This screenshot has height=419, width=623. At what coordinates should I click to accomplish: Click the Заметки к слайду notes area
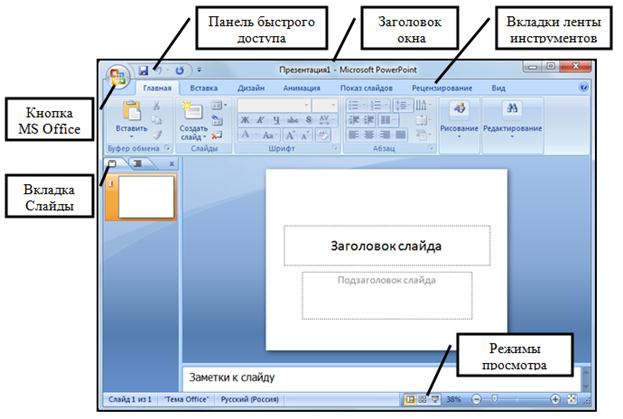coord(381,378)
